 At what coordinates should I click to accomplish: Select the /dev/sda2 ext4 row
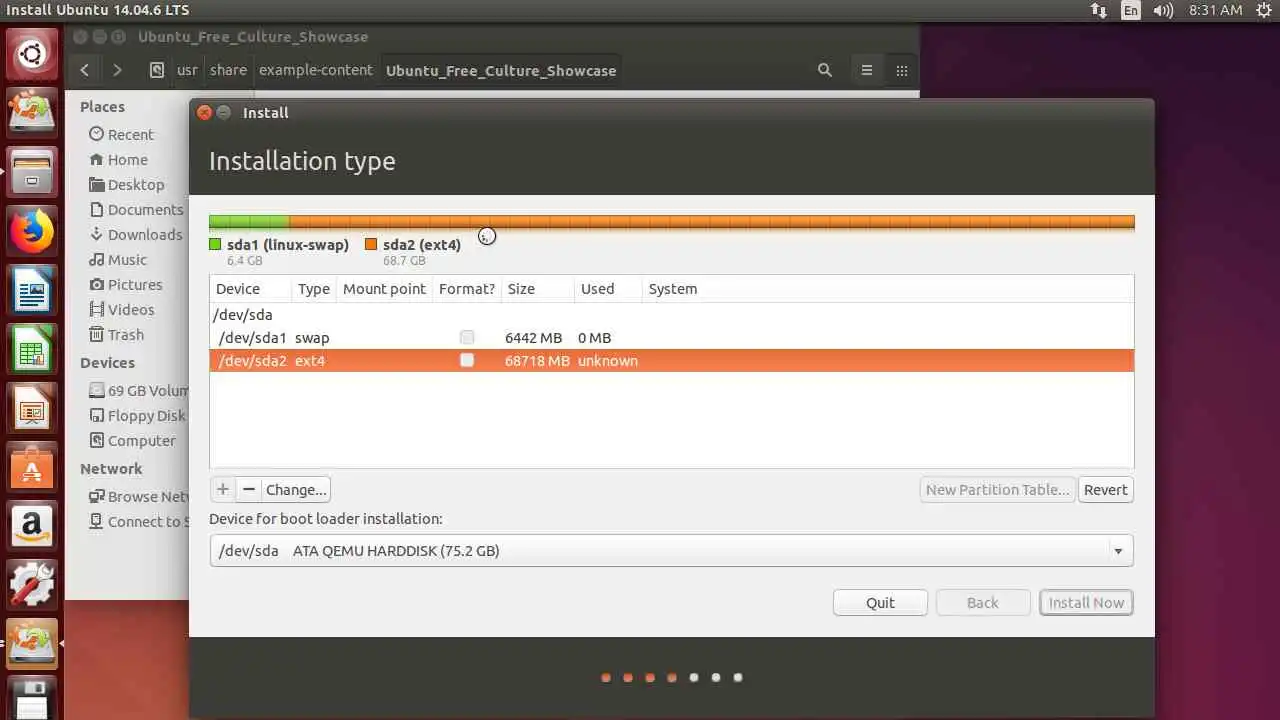[x=671, y=360]
